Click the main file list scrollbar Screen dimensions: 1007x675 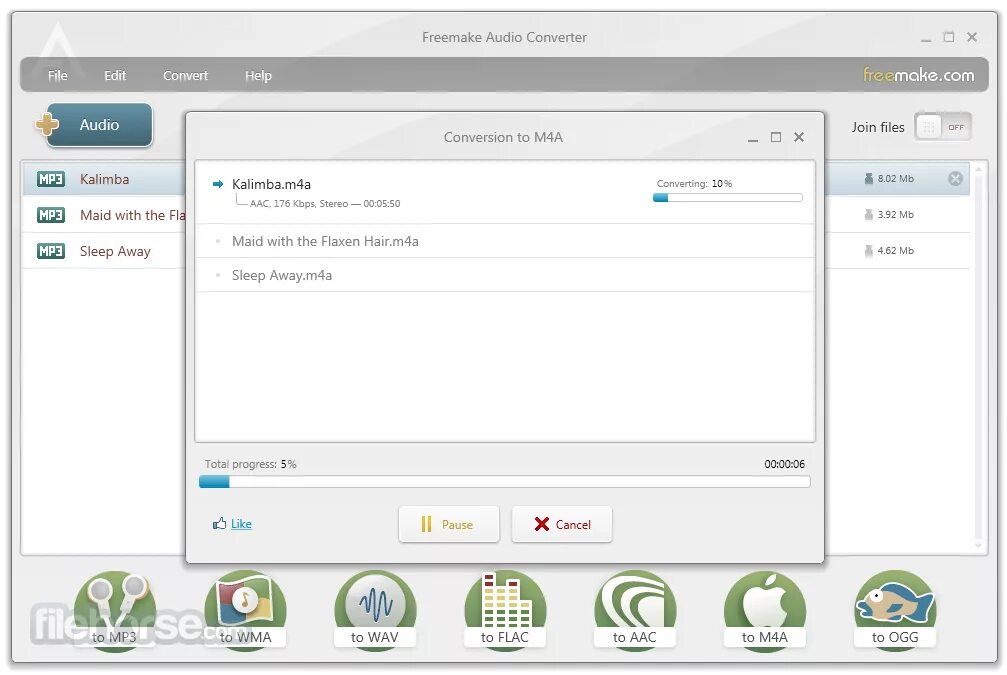coord(978,357)
